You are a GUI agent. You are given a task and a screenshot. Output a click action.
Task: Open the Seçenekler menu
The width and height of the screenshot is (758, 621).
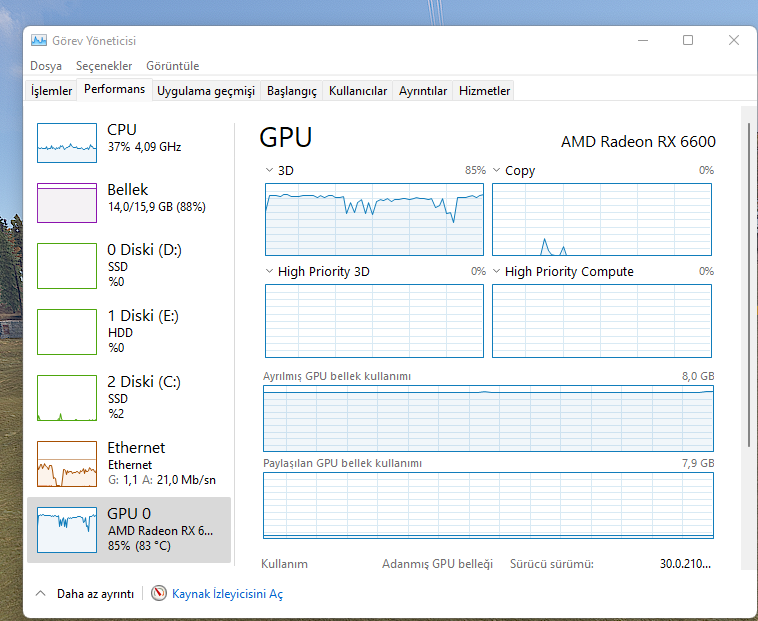pyautogui.click(x=104, y=66)
